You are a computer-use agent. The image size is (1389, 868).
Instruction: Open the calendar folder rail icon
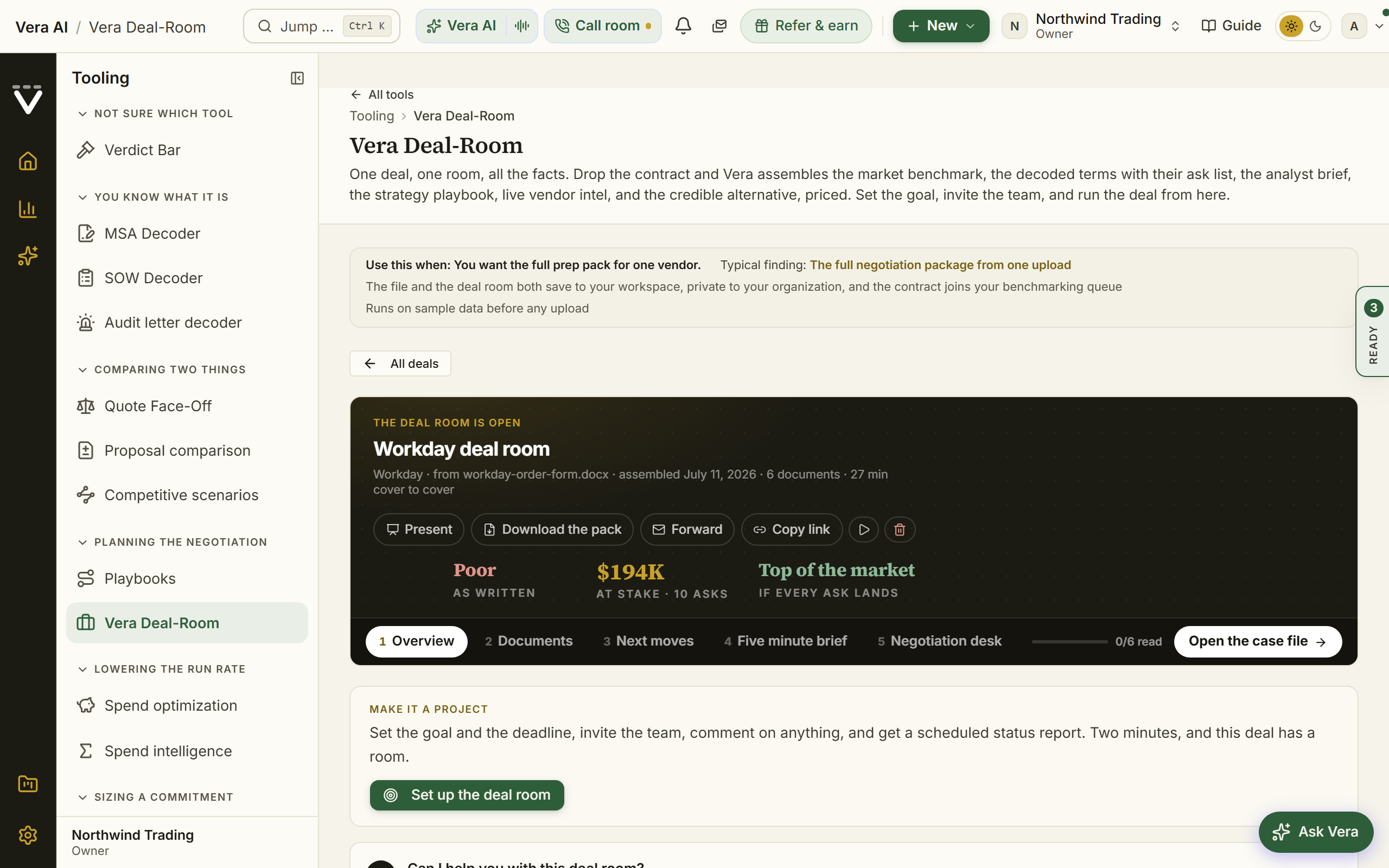click(x=28, y=783)
